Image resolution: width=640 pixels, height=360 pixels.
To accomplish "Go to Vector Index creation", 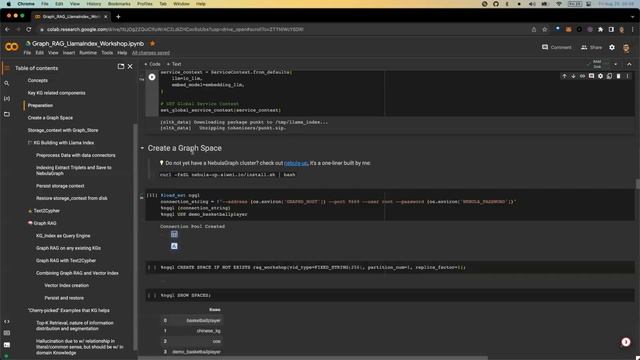I will click(x=67, y=285).
